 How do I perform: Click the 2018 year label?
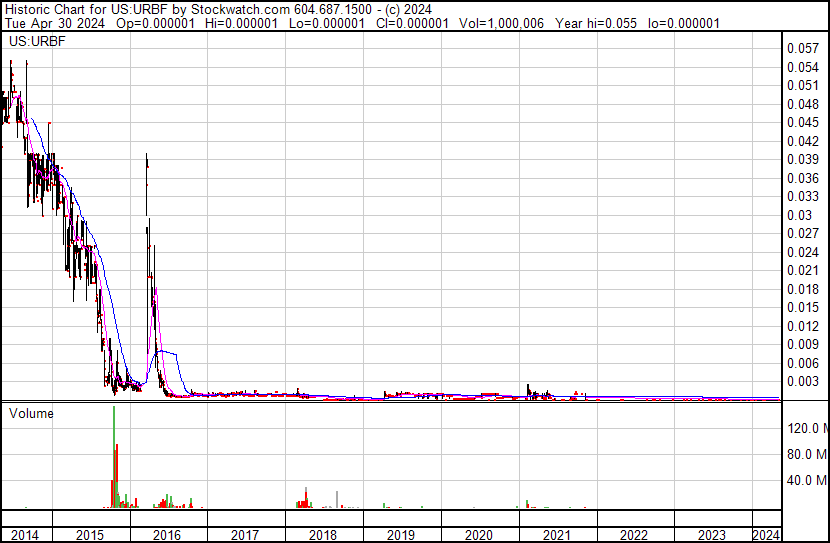coord(322,535)
